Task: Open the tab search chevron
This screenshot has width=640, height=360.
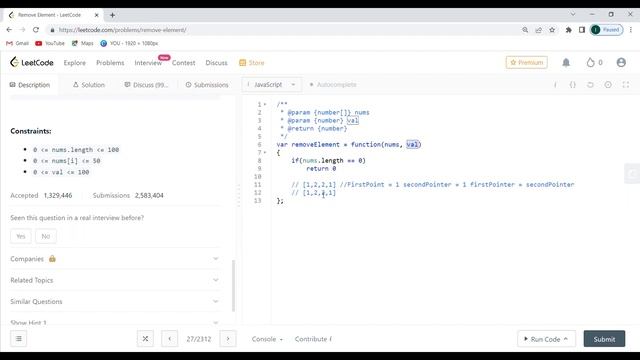Action: coord(573,14)
